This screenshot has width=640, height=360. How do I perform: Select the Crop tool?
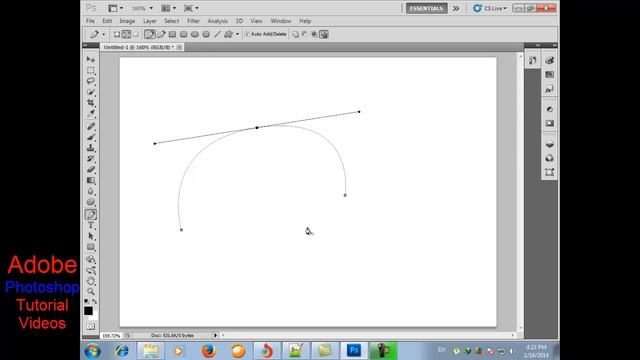(91, 102)
